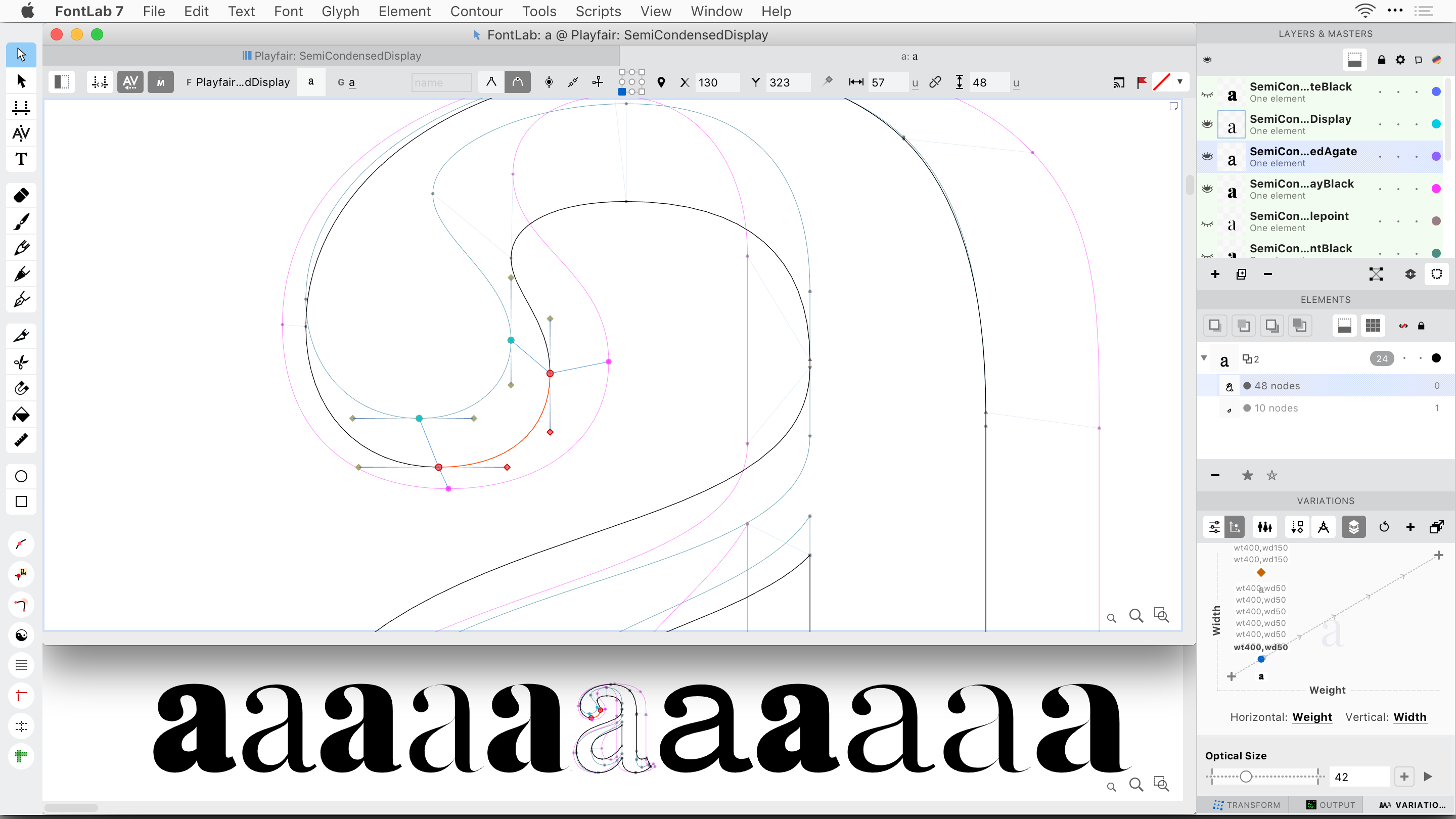The image size is (1456, 819).
Task: Select the Ellipse tool
Action: pos(21,476)
